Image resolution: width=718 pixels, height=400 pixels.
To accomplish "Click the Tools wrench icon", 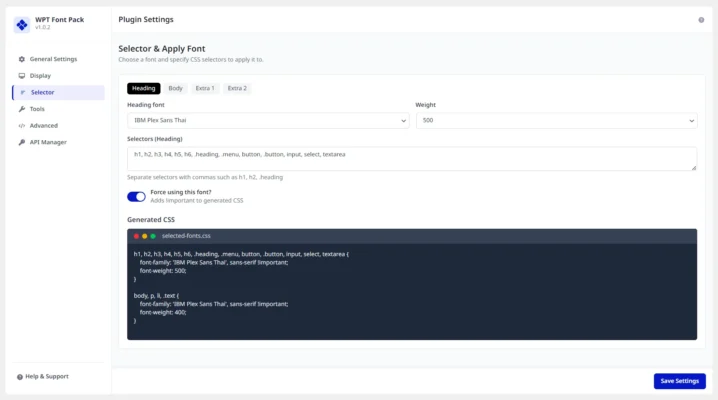I will 22,109.
